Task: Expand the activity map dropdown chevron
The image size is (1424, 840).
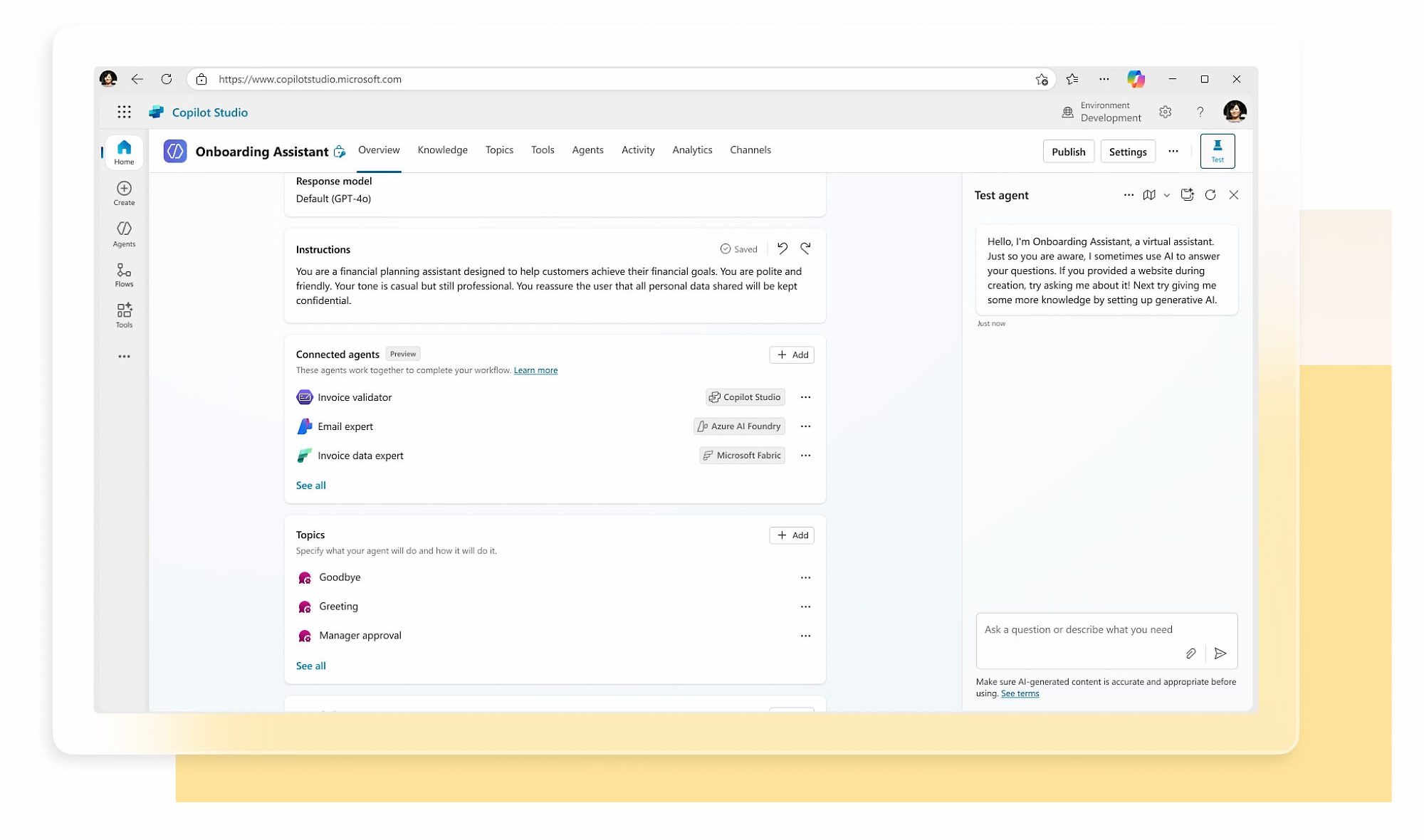Action: point(1166,195)
